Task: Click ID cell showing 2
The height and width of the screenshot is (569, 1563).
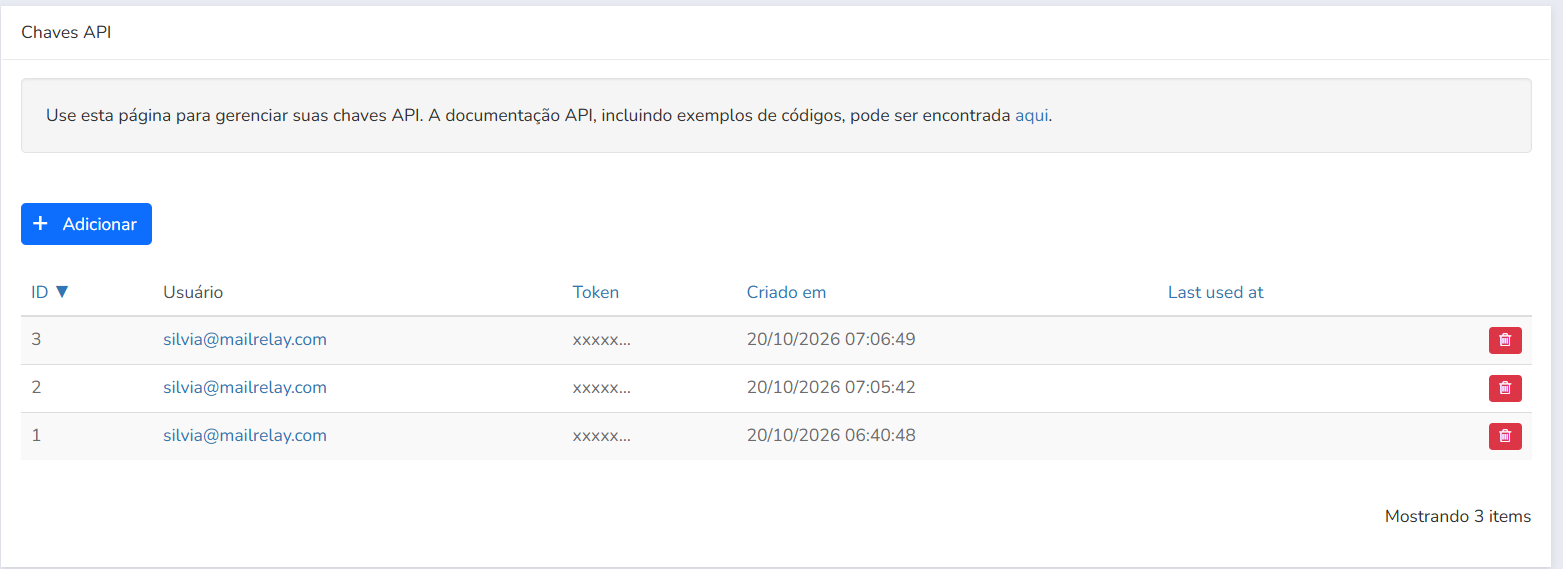Action: coord(36,387)
